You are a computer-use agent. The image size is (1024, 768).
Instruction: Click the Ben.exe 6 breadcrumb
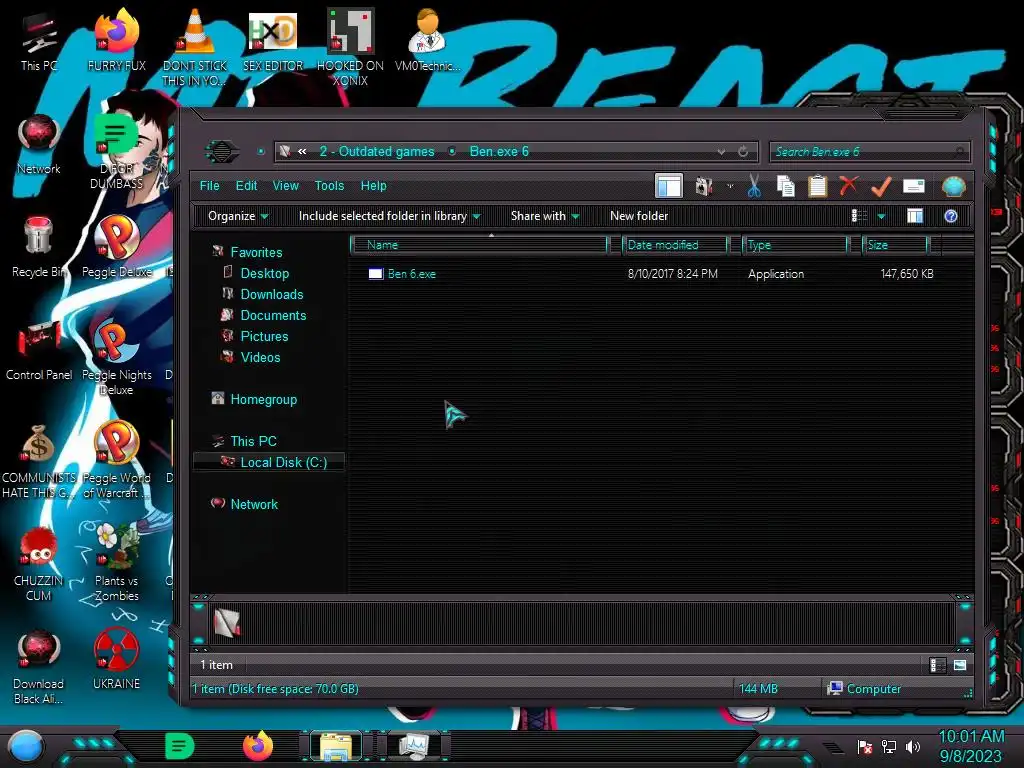(x=499, y=152)
